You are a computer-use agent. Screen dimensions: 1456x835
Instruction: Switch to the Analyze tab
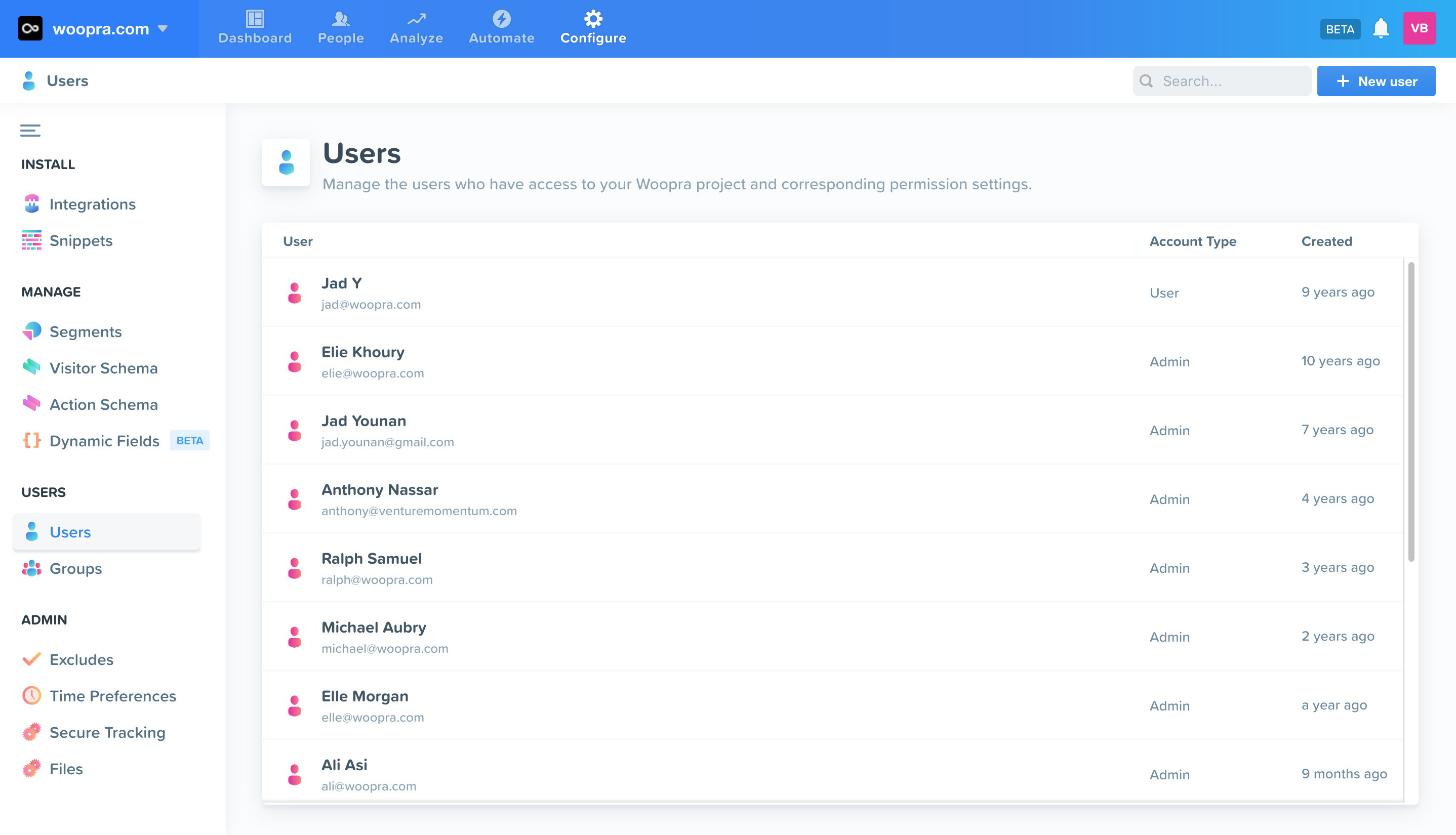click(x=416, y=28)
